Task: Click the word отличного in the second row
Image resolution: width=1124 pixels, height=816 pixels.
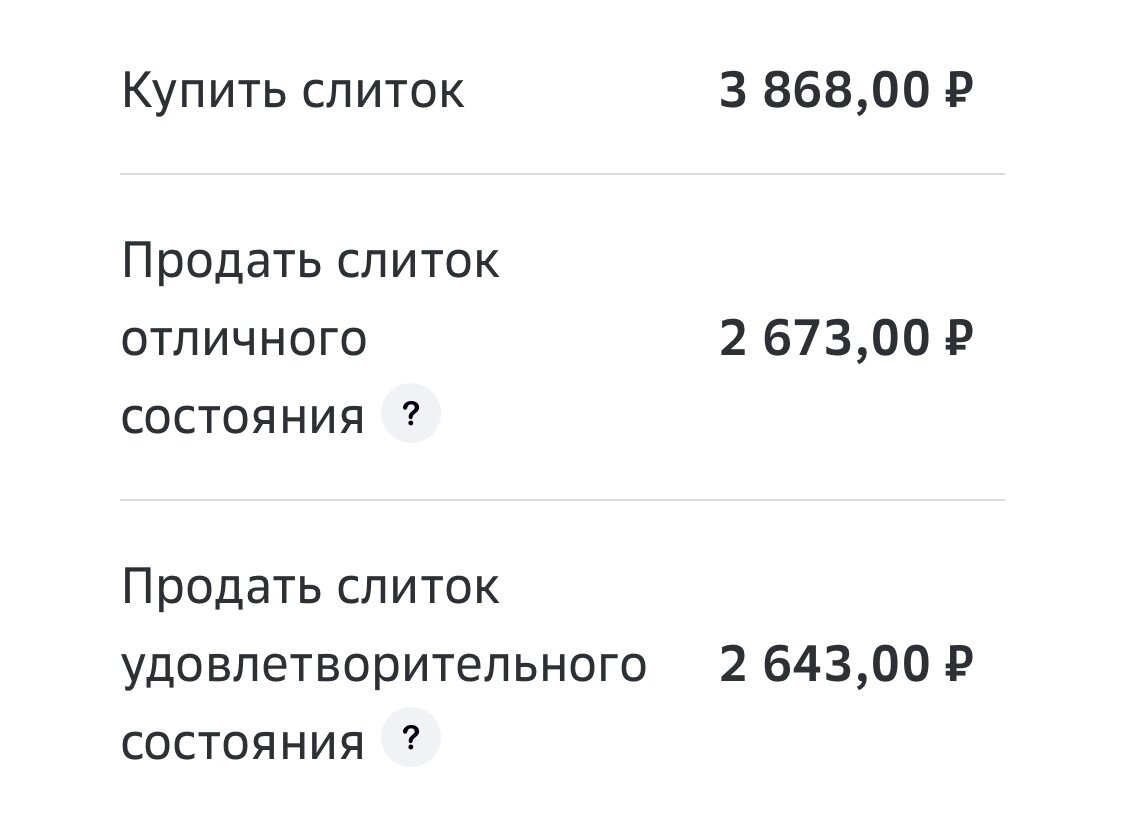Action: point(244,337)
